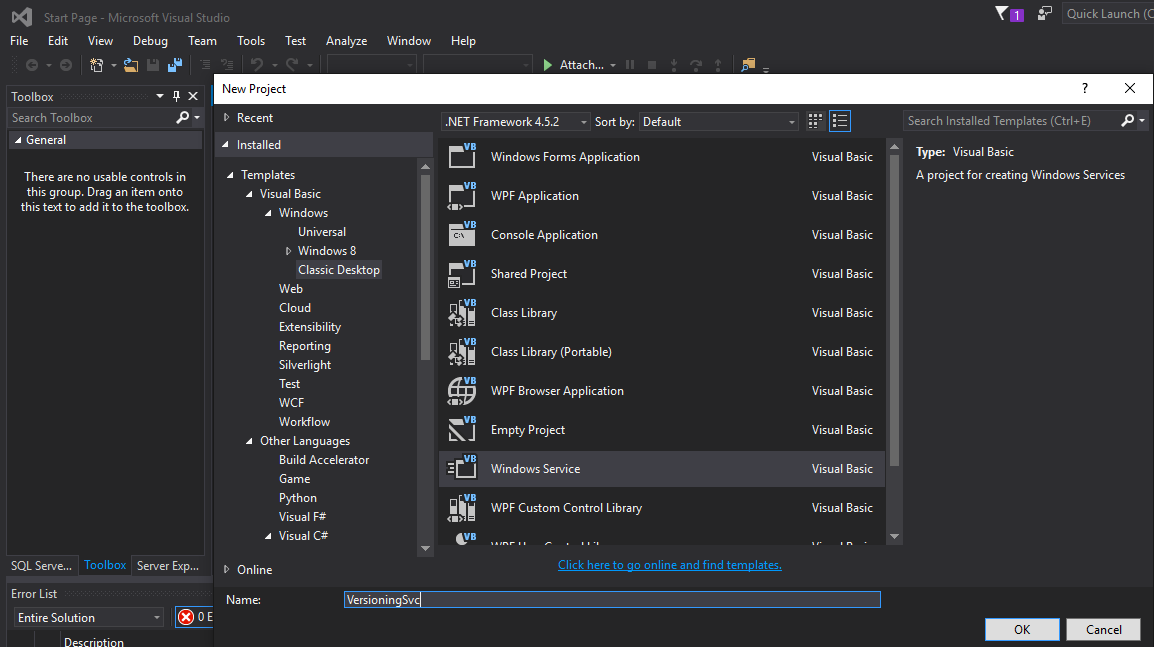
Task: Click the New Project help question mark
Action: [1085, 88]
